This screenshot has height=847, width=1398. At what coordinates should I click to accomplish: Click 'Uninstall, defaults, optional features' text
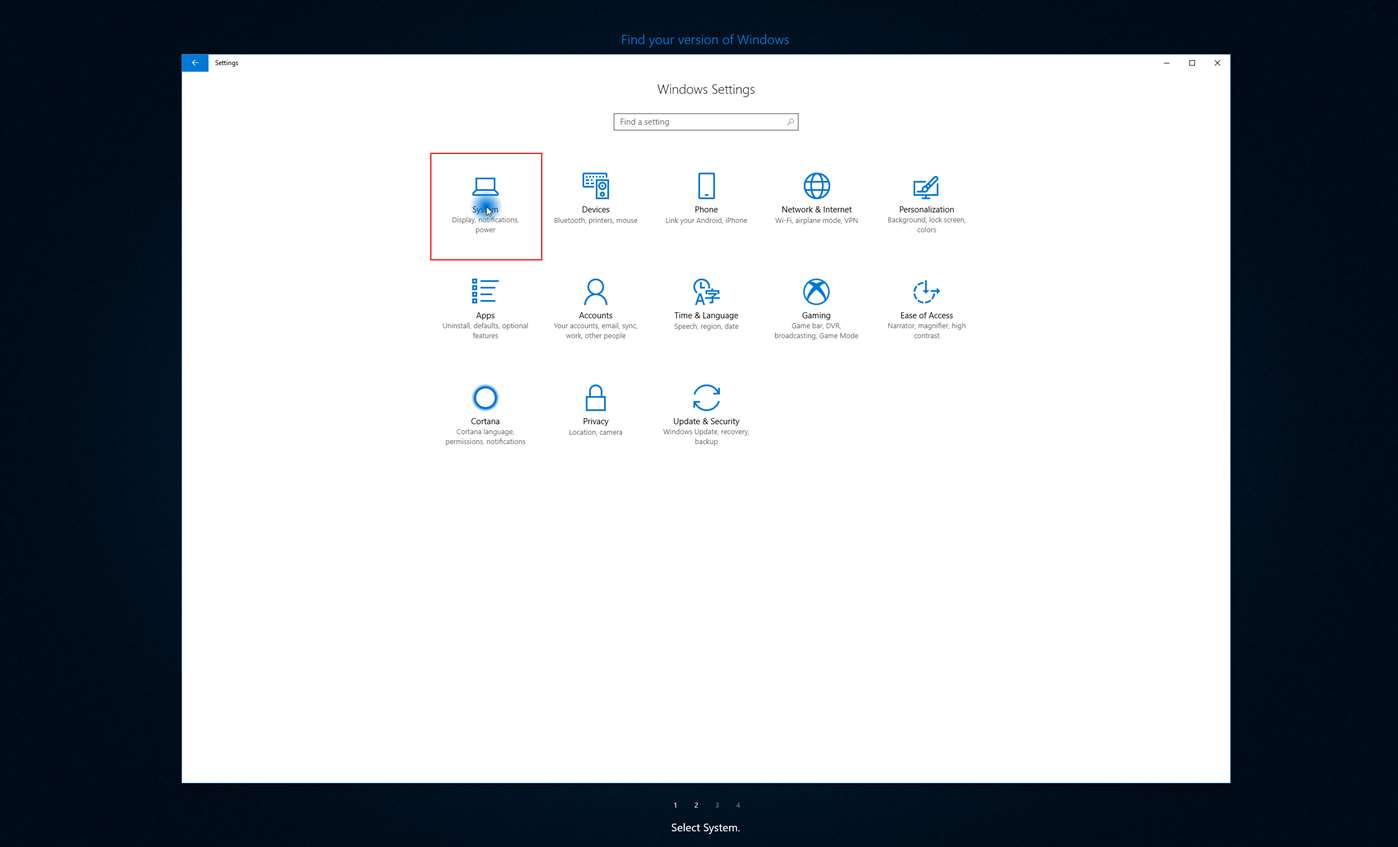(x=485, y=331)
